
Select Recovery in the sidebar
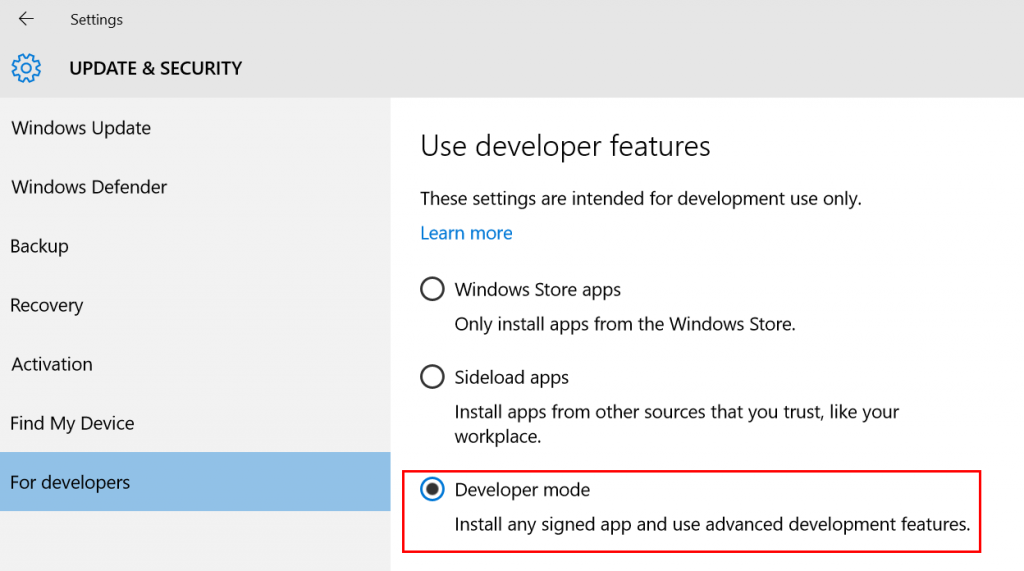click(x=47, y=305)
